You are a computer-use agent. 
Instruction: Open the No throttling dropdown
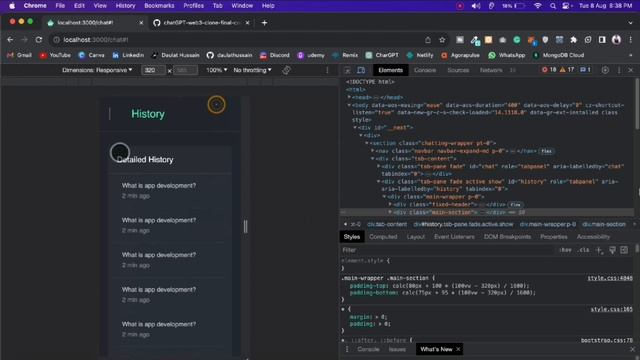252,70
